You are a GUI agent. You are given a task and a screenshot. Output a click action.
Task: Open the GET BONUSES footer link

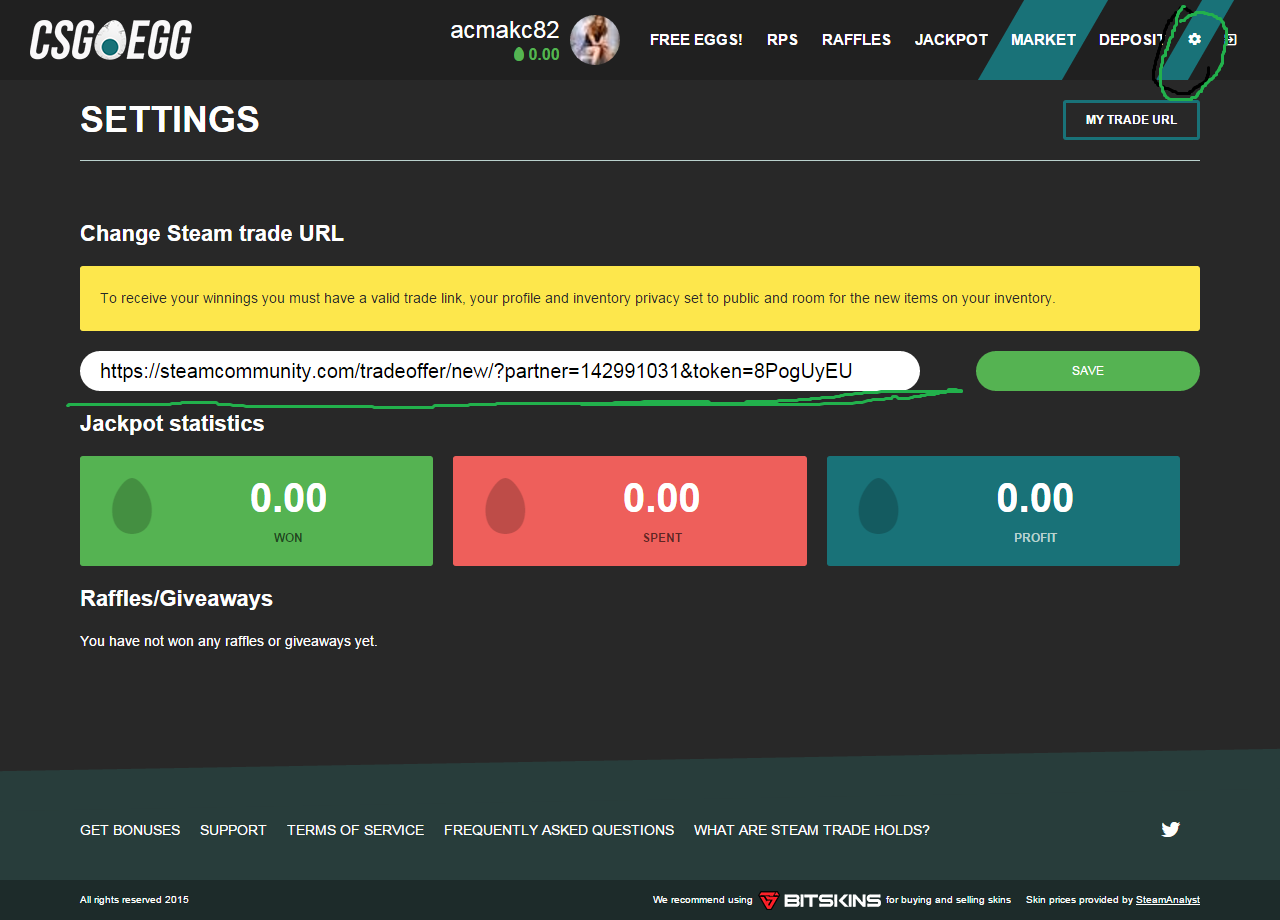130,830
